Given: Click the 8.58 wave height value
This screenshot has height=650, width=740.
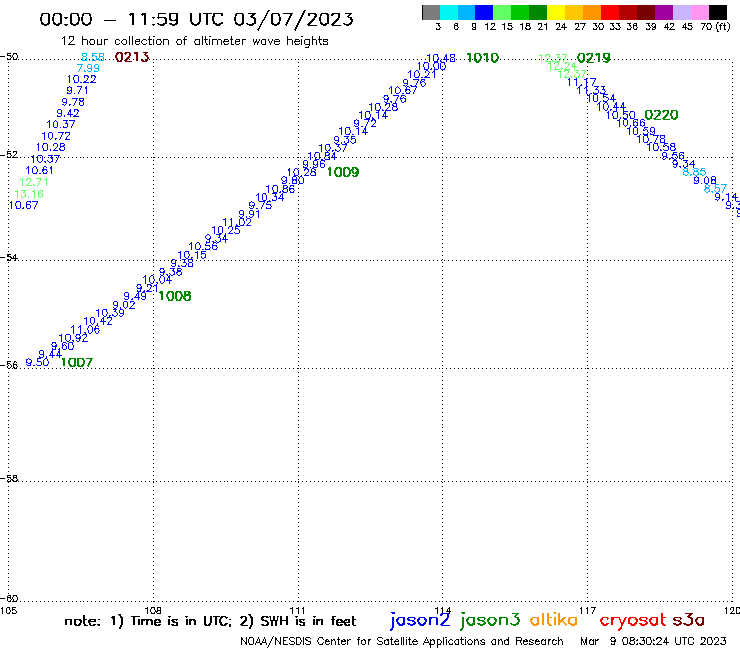Looking at the screenshot, I should pos(93,57).
